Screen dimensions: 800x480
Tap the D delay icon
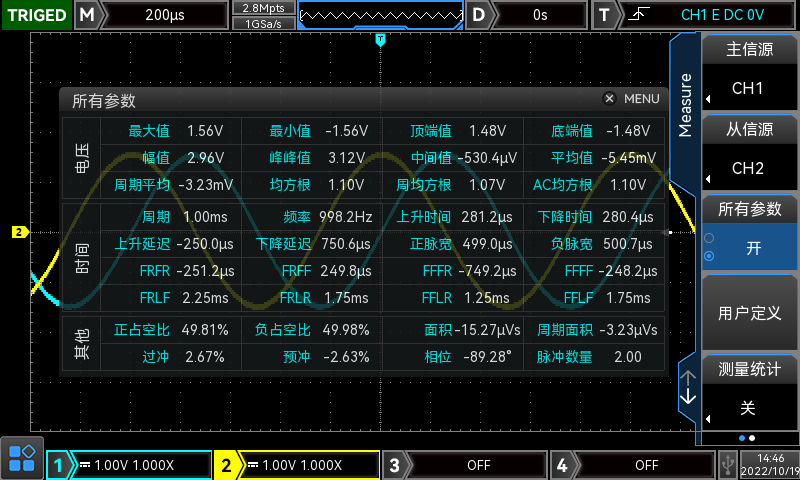pos(481,15)
